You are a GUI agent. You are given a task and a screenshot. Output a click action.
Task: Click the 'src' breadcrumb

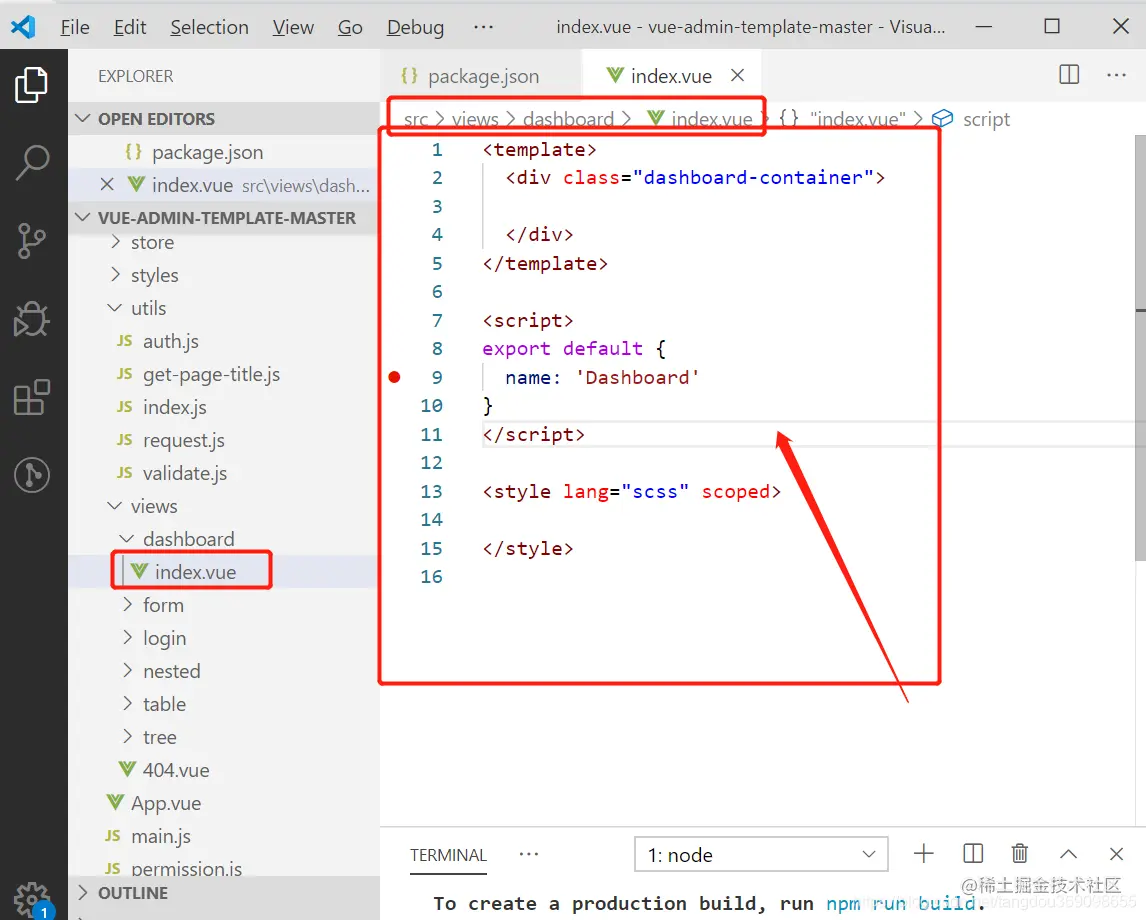click(415, 119)
